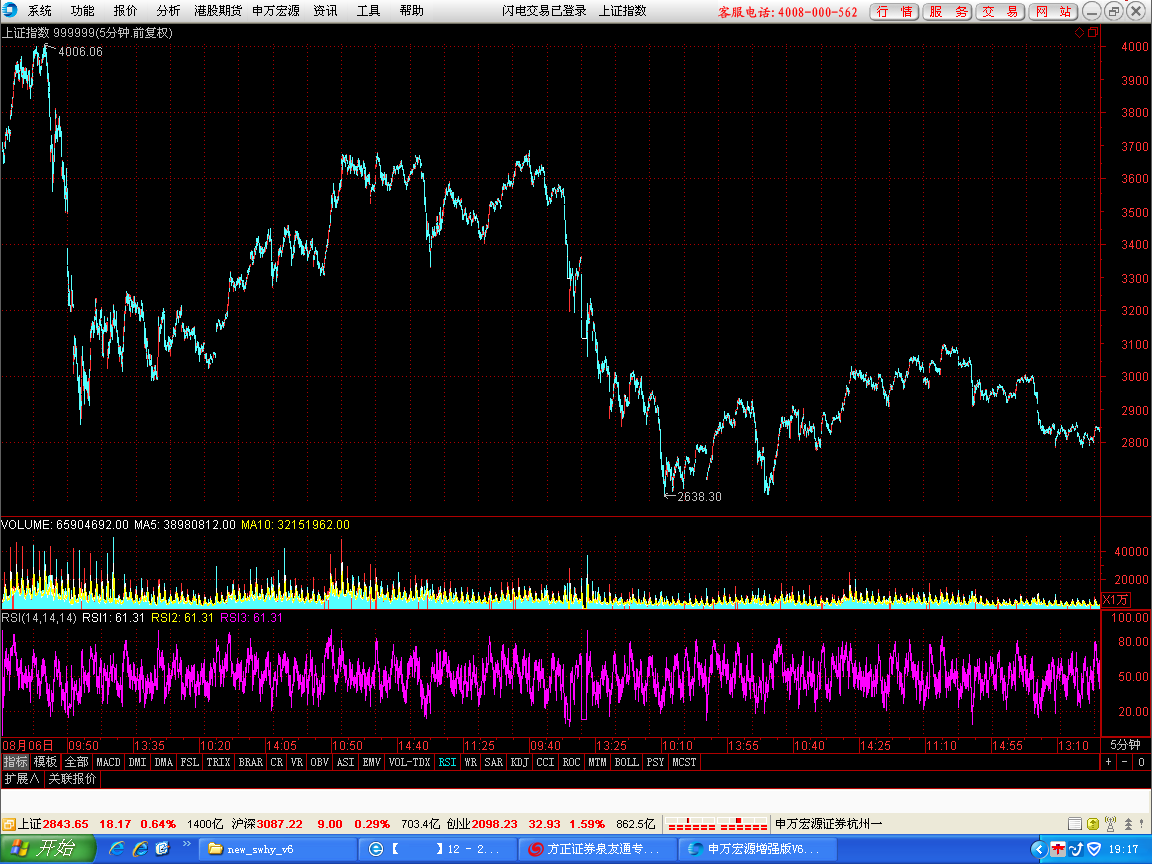The width and height of the screenshot is (1152, 864).
Task: Switch indicator to CR
Action: tap(276, 762)
